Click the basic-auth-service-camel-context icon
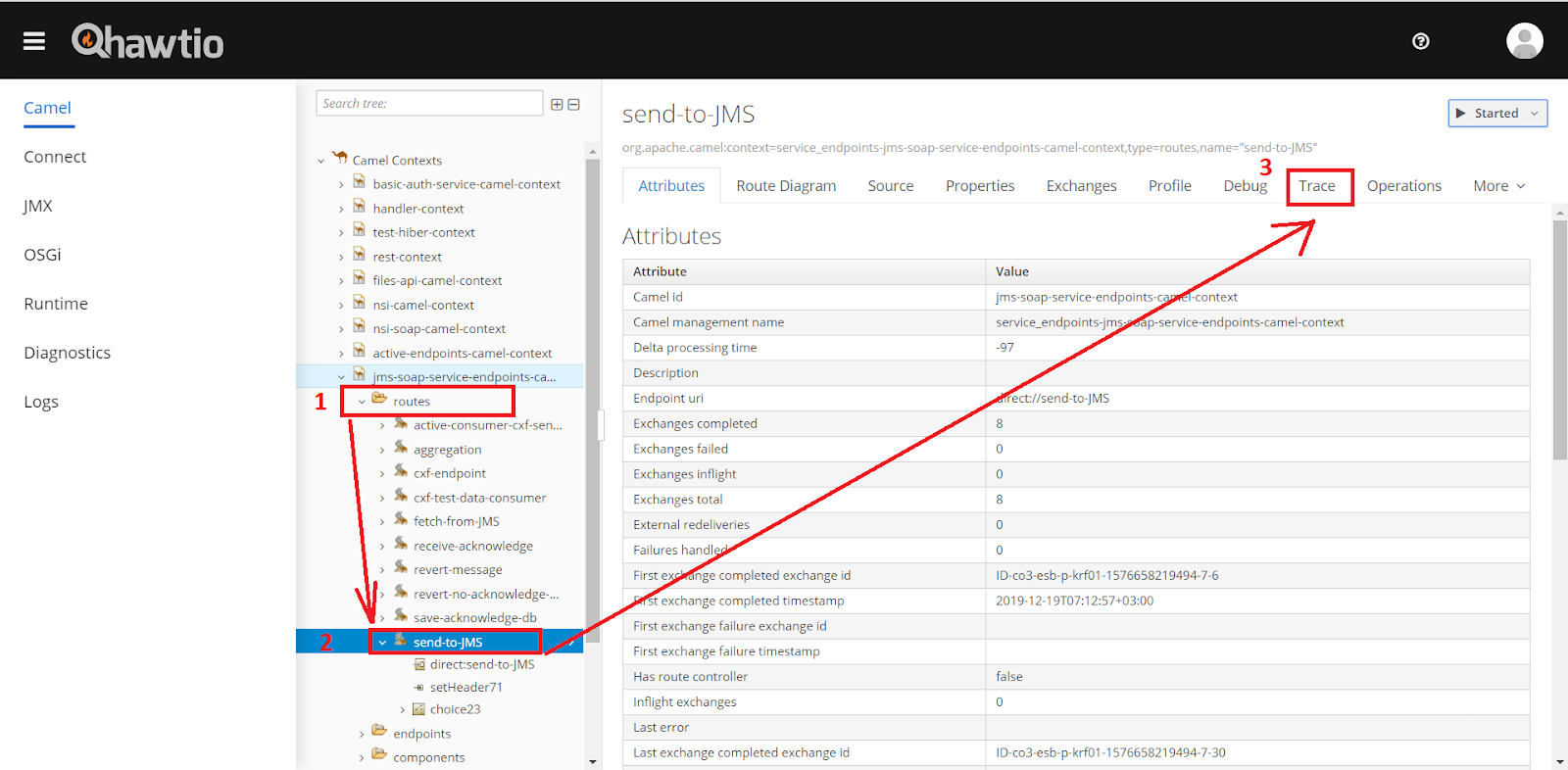 tap(360, 182)
